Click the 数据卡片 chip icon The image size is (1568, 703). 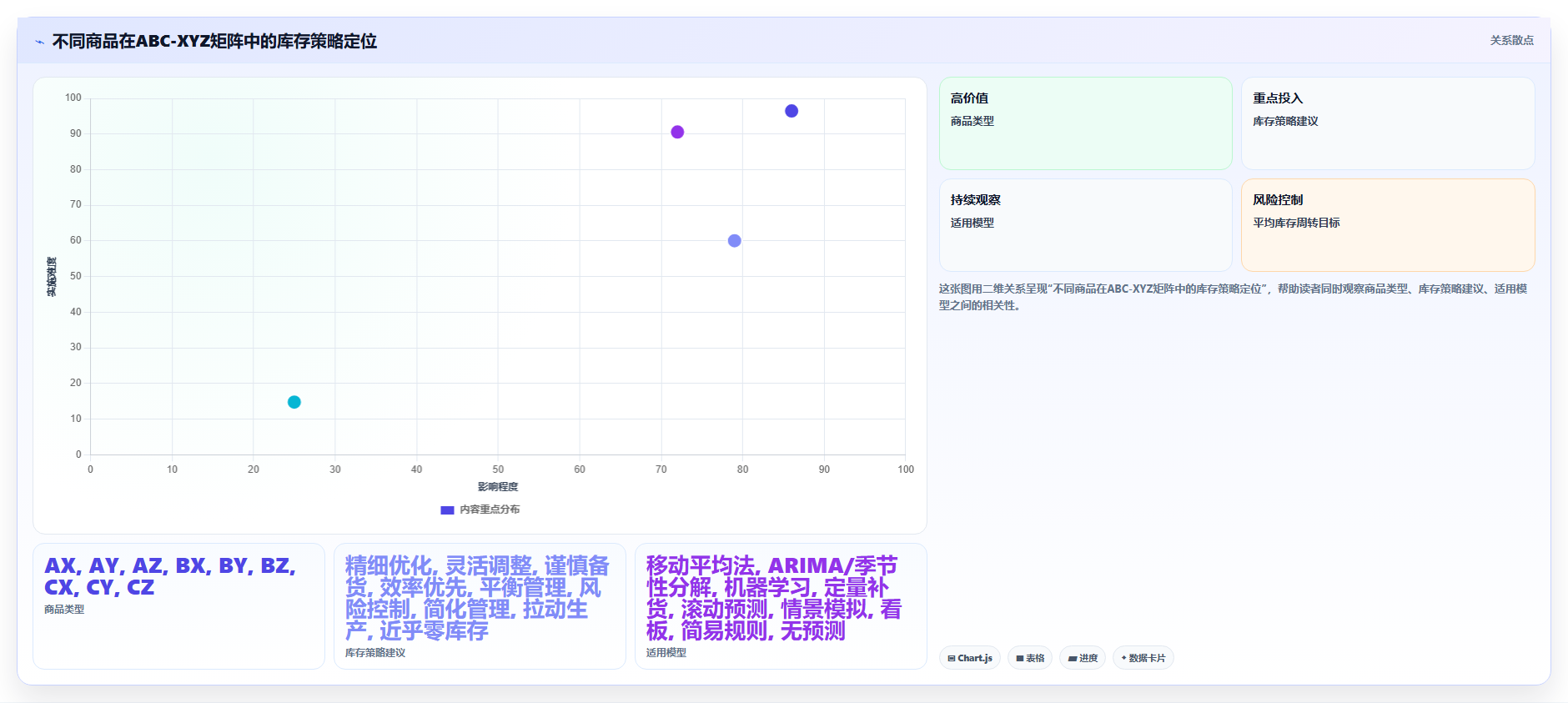tap(1124, 658)
